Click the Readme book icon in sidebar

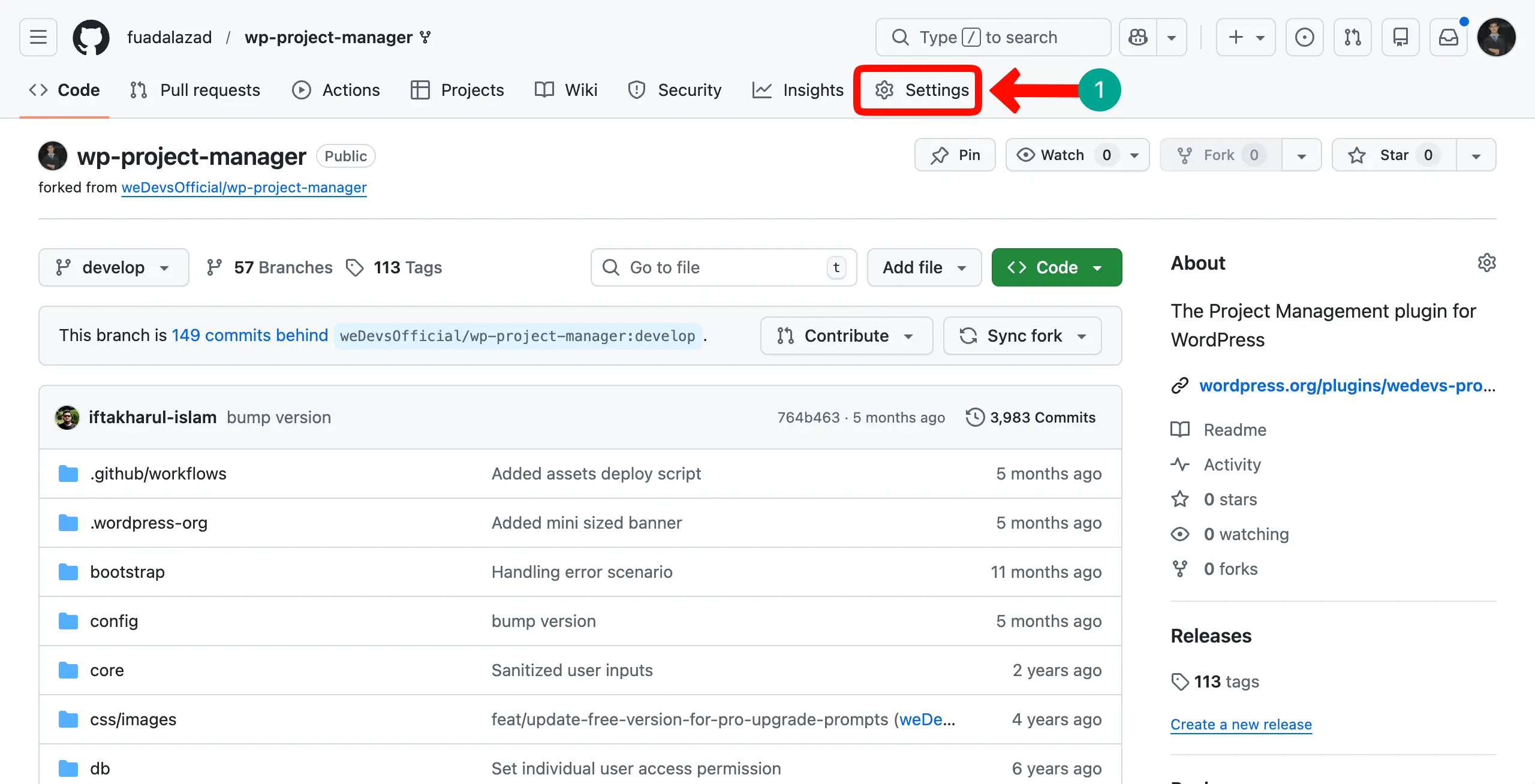[1179, 429]
